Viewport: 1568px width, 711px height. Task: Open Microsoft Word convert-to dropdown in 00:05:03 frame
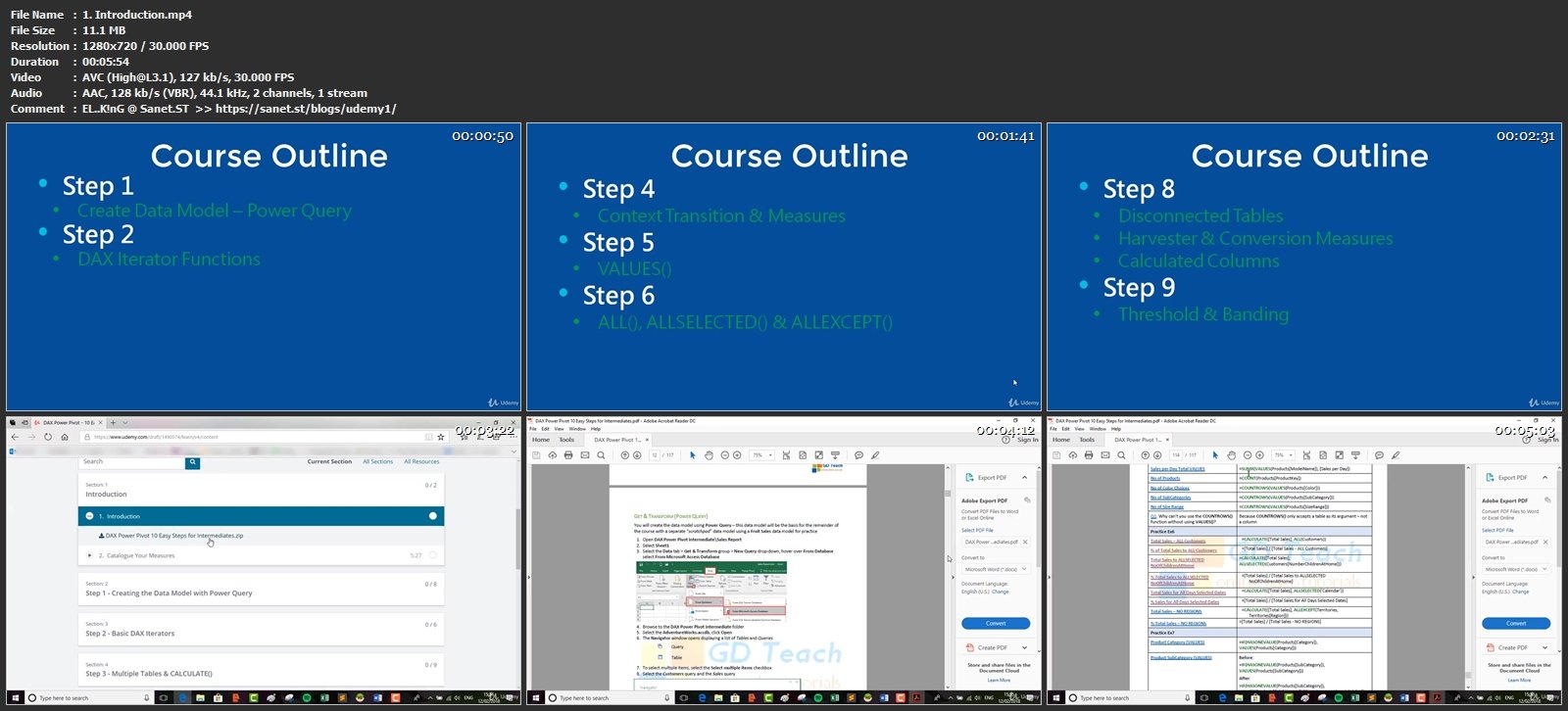pyautogui.click(x=1515, y=569)
